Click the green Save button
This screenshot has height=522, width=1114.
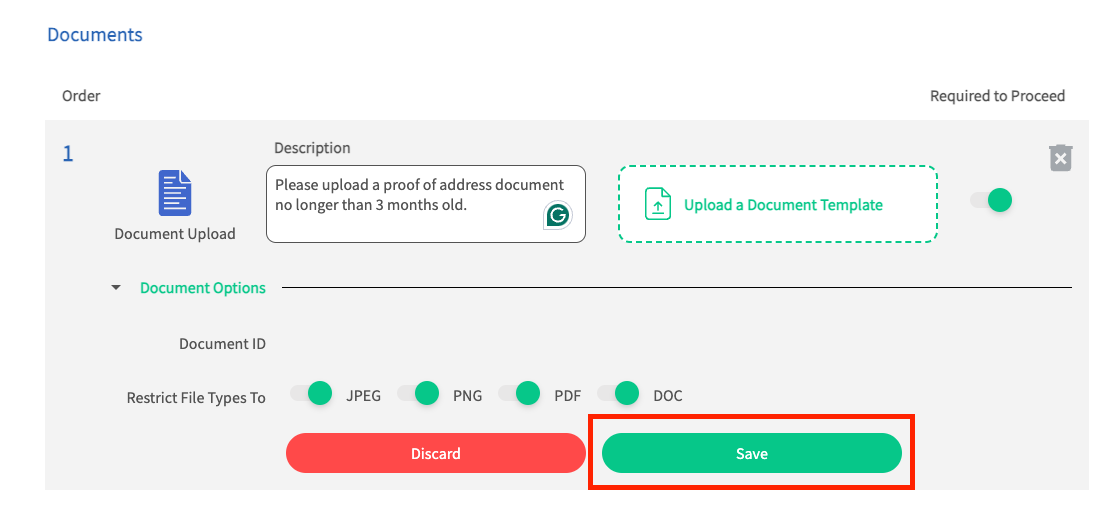(752, 453)
